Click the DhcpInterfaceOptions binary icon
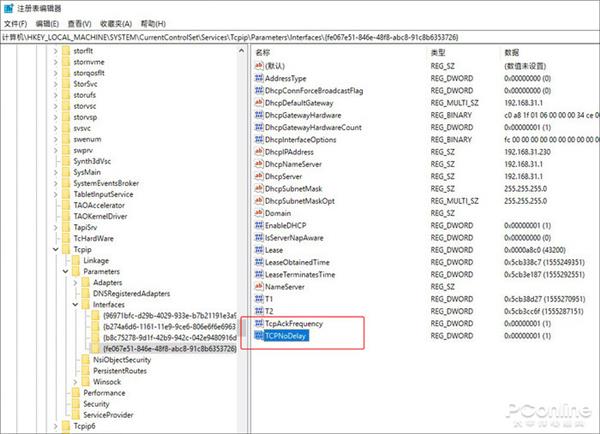Screen dimensions: 600x434 click(259, 139)
